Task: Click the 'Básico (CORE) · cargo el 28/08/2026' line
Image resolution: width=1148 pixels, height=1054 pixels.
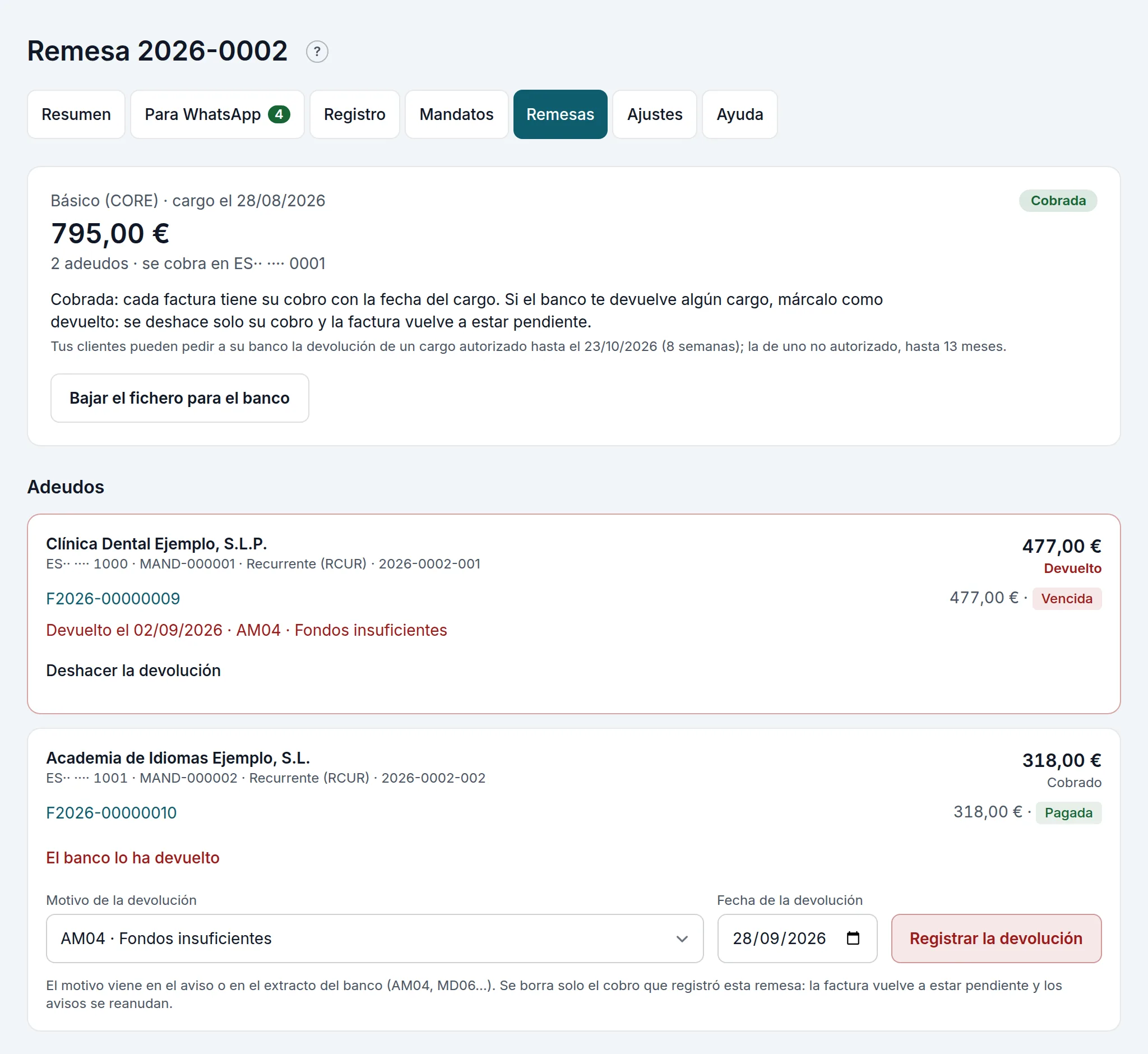Action: point(188,201)
